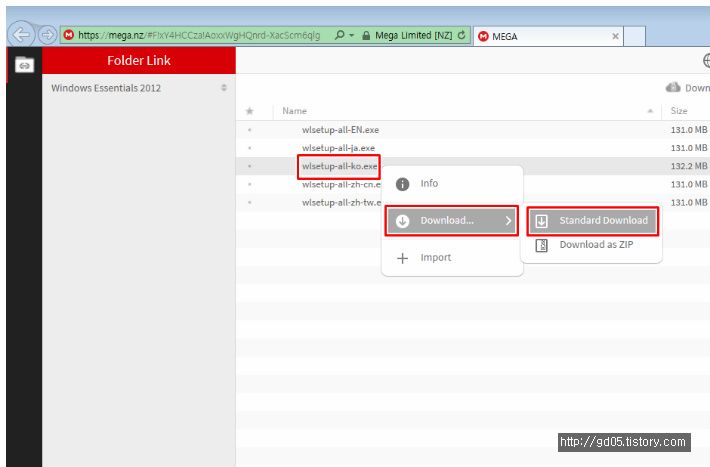Image resolution: width=710 pixels, height=467 pixels.
Task: Select the wlsetup-all-ja.exe file
Action: tap(338, 148)
